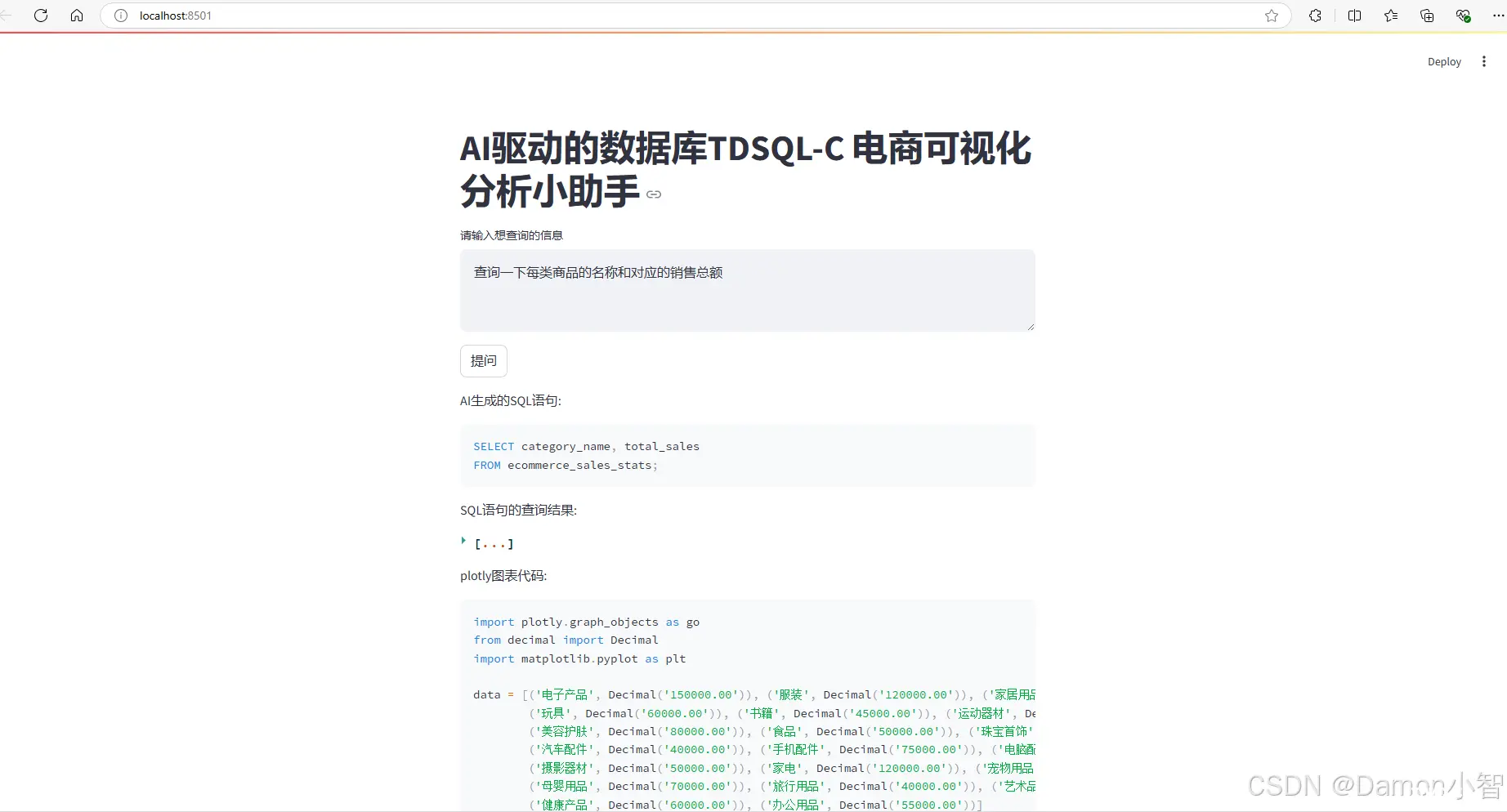The image size is (1507, 812).
Task: Click the localhost:8501 address bar
Action: [x=695, y=16]
